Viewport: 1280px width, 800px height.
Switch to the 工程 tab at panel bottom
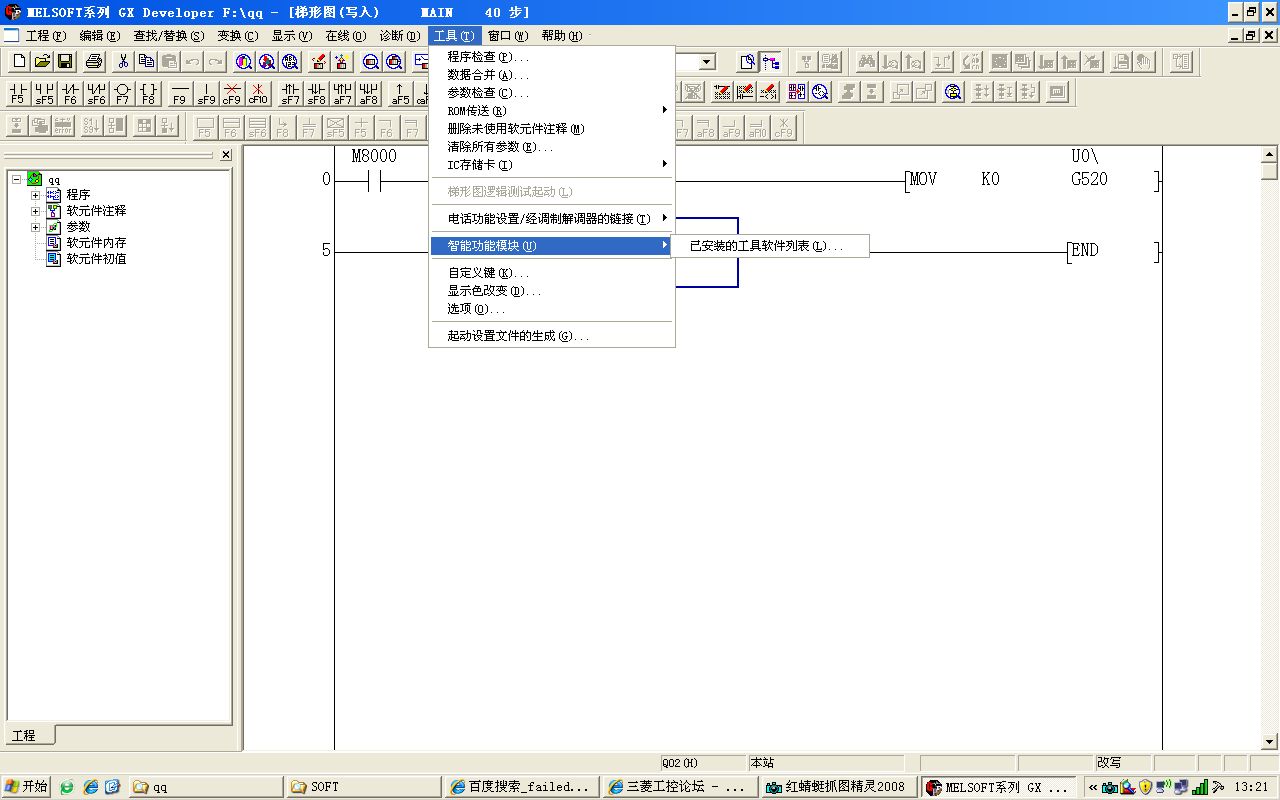pos(24,735)
